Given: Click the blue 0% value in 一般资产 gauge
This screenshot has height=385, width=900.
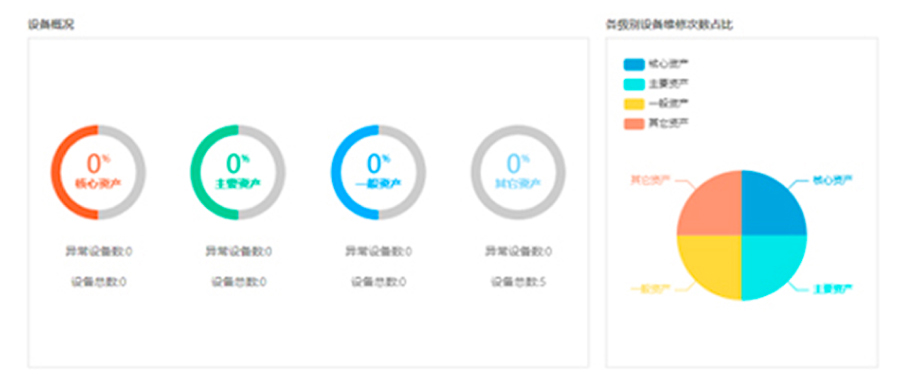Looking at the screenshot, I should point(378,164).
